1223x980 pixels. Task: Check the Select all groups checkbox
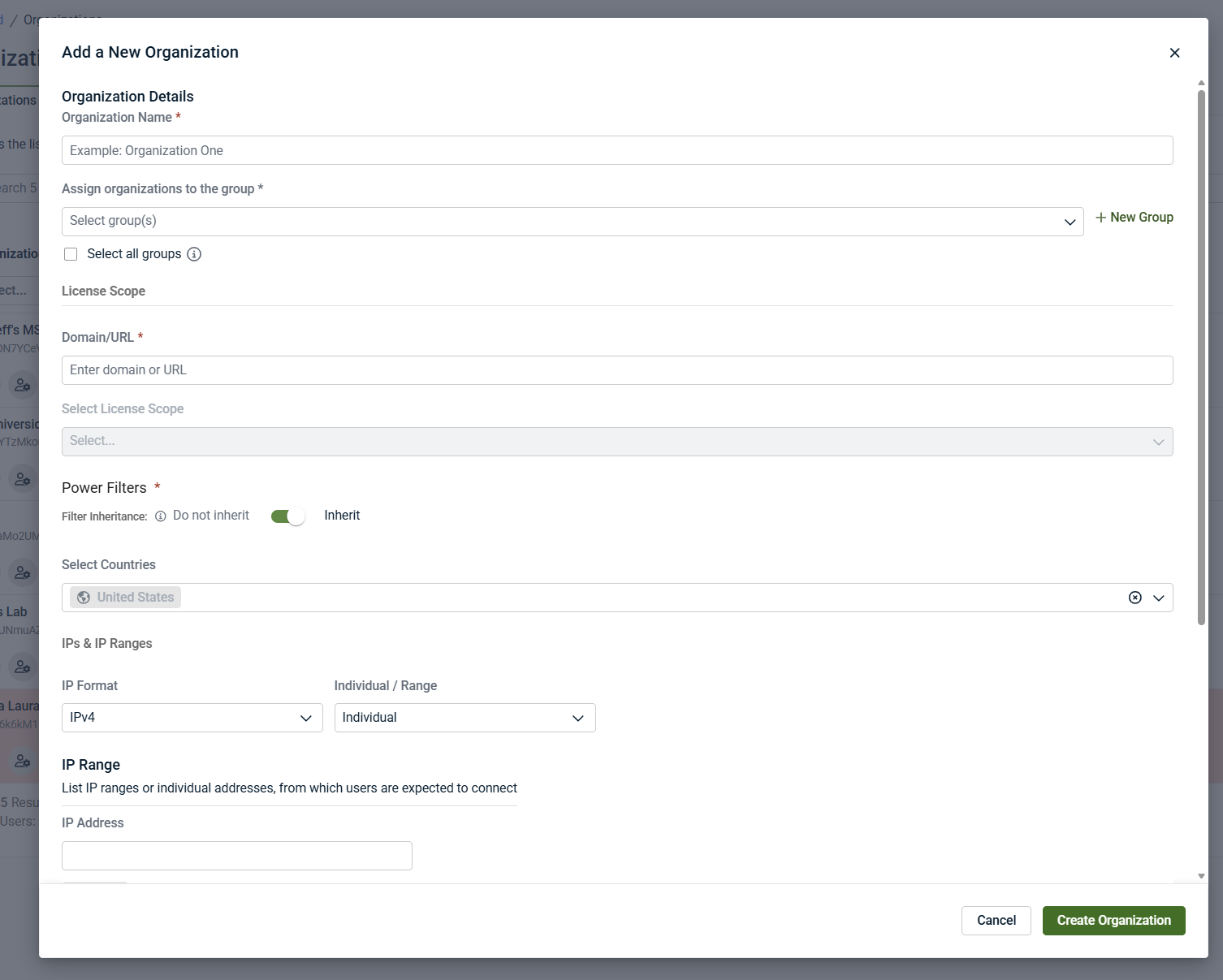coord(71,254)
